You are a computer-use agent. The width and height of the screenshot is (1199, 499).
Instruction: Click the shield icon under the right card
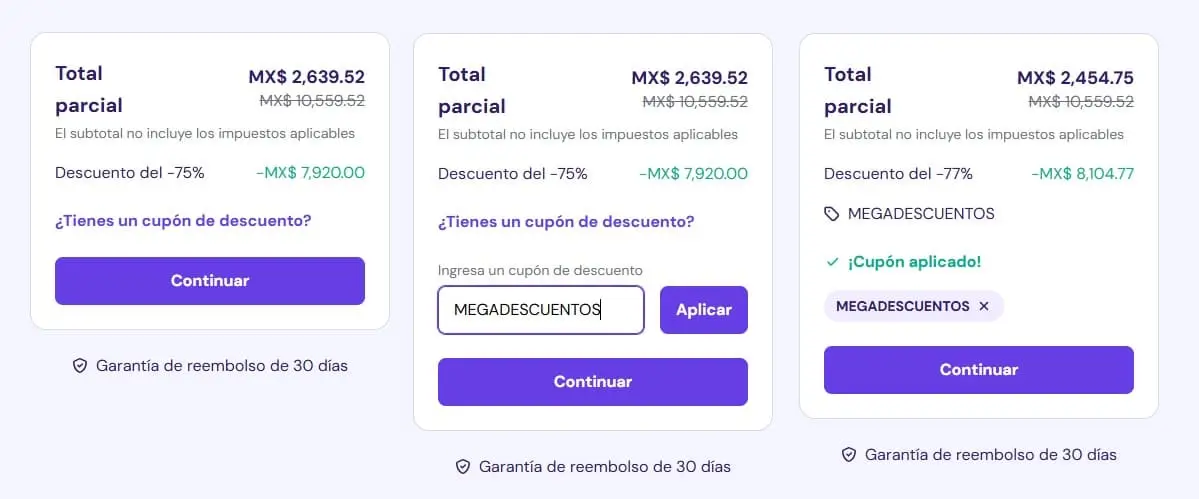click(849, 455)
